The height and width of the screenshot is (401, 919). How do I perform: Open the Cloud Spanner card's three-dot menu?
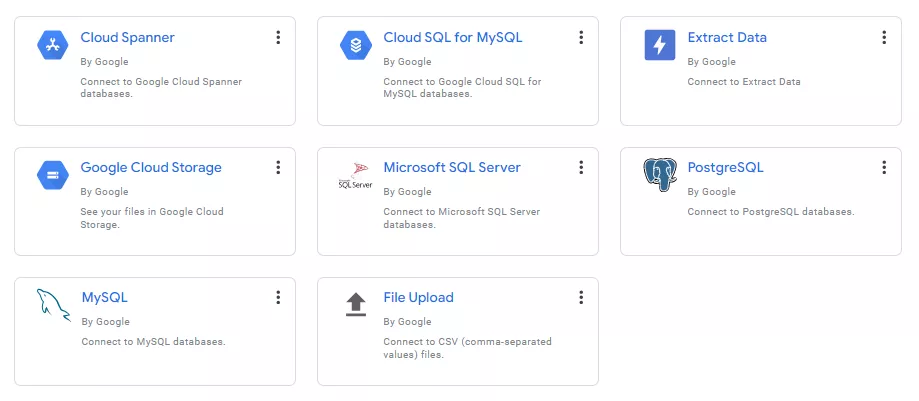click(278, 38)
